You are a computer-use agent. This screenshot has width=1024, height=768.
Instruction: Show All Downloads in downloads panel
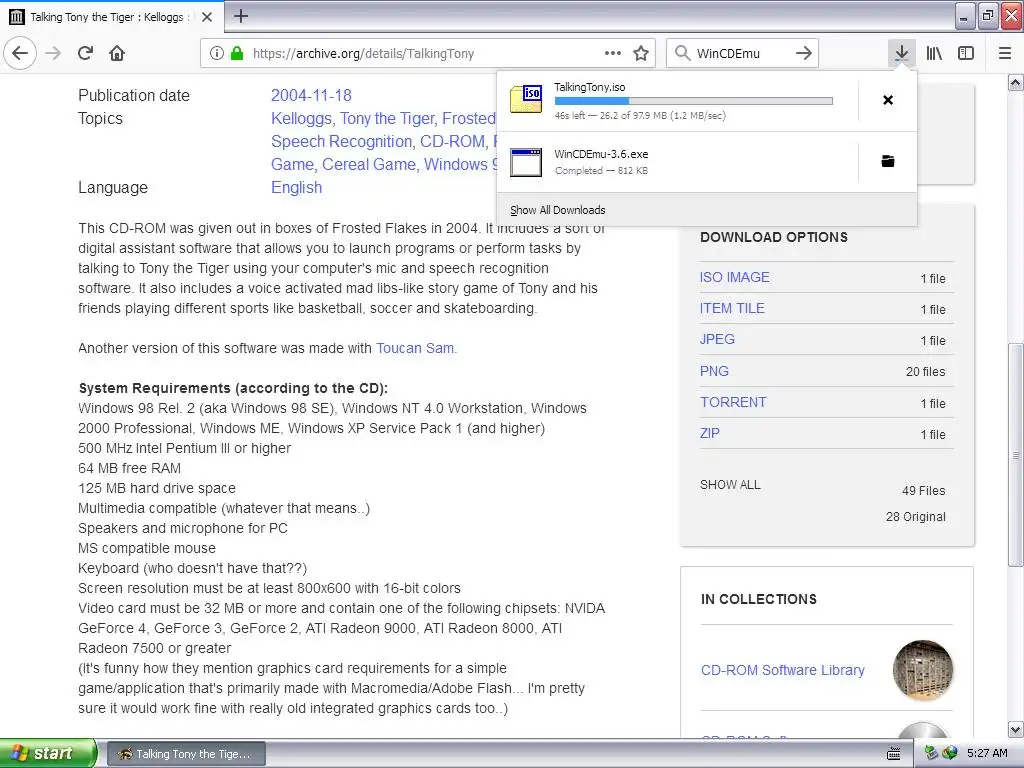click(x=557, y=210)
